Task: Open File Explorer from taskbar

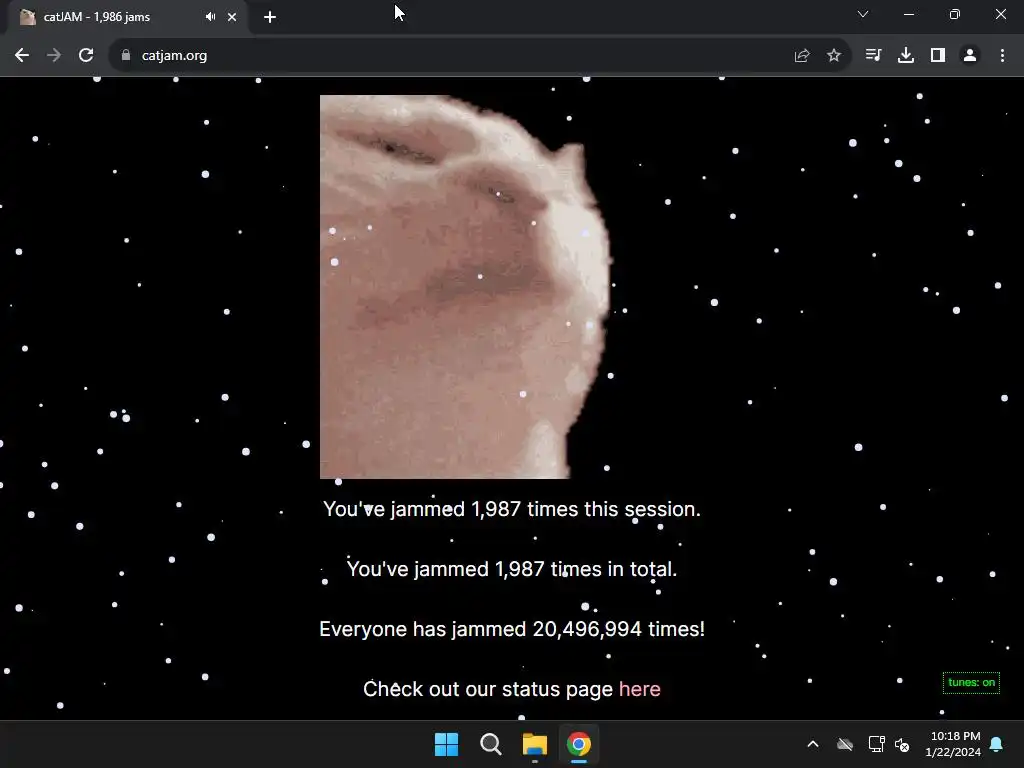Action: pos(535,744)
